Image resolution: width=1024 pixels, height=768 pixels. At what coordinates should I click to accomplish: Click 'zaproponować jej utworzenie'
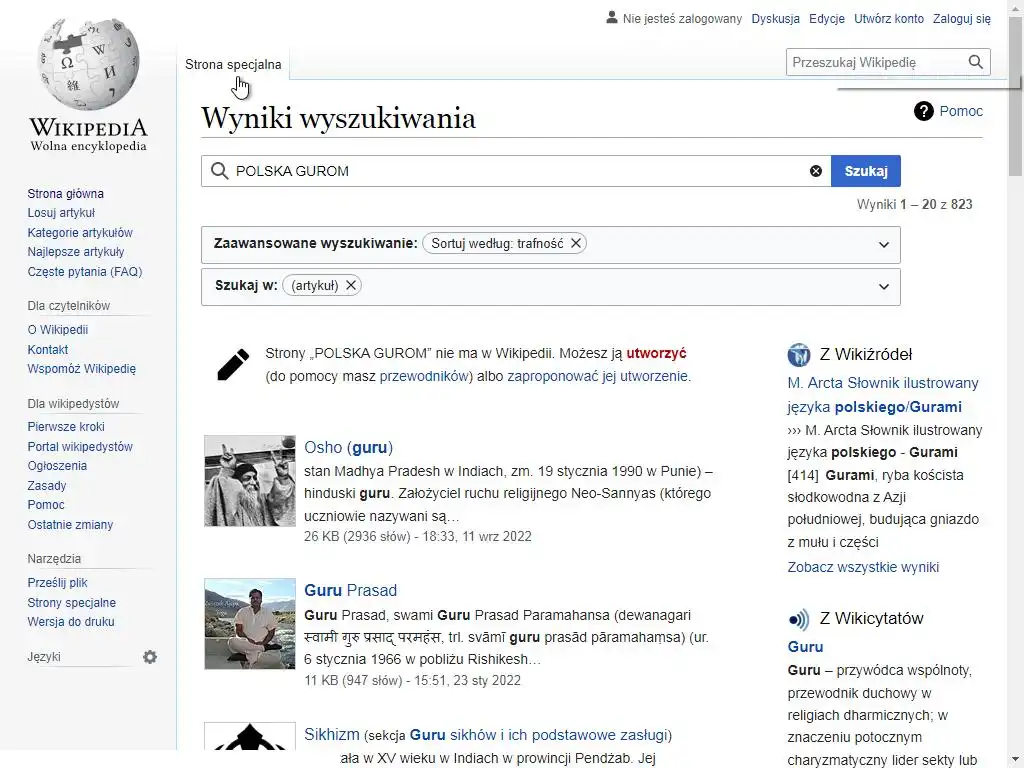pos(598,376)
